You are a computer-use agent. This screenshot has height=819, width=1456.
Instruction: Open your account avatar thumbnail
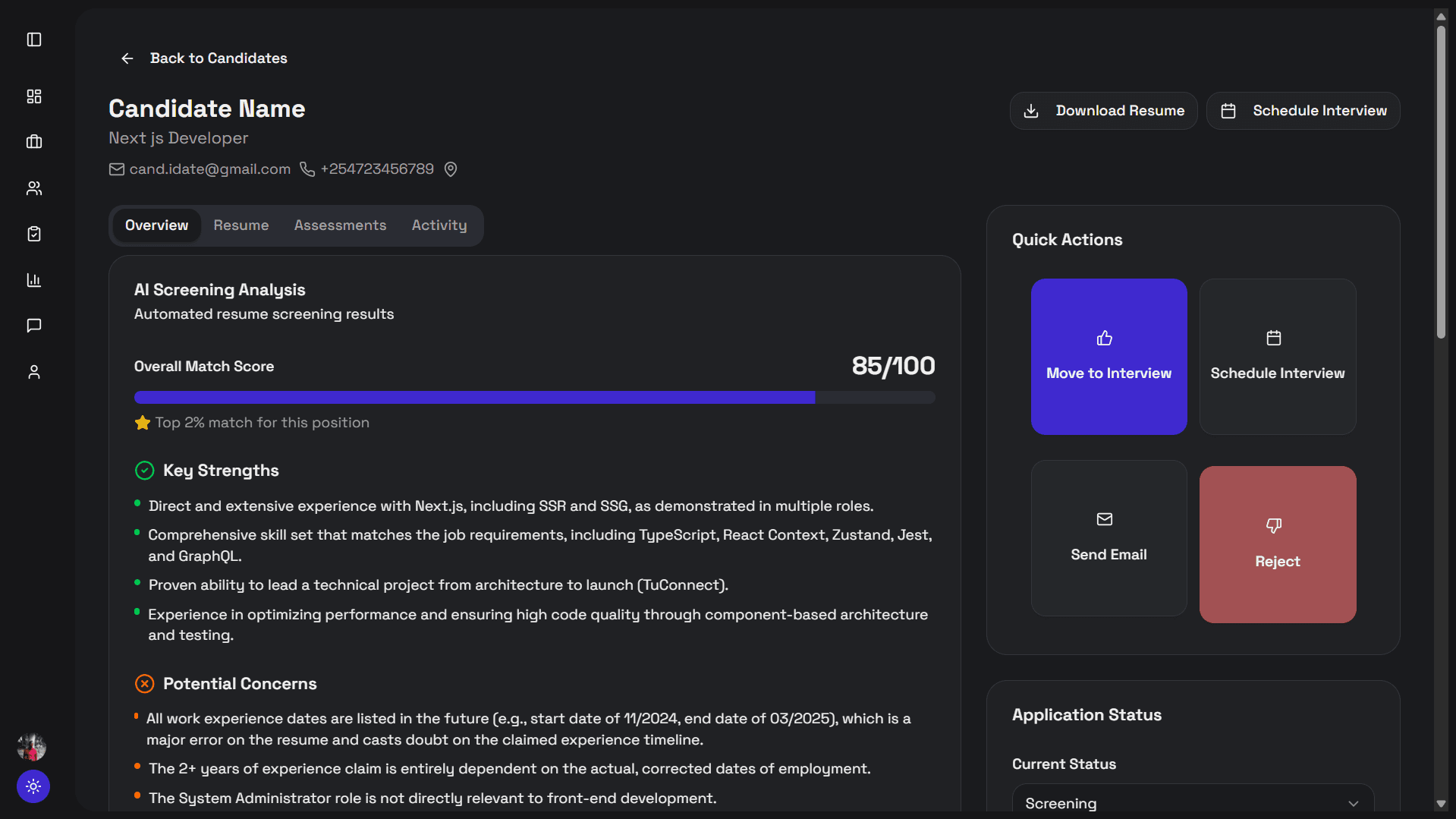point(31,746)
